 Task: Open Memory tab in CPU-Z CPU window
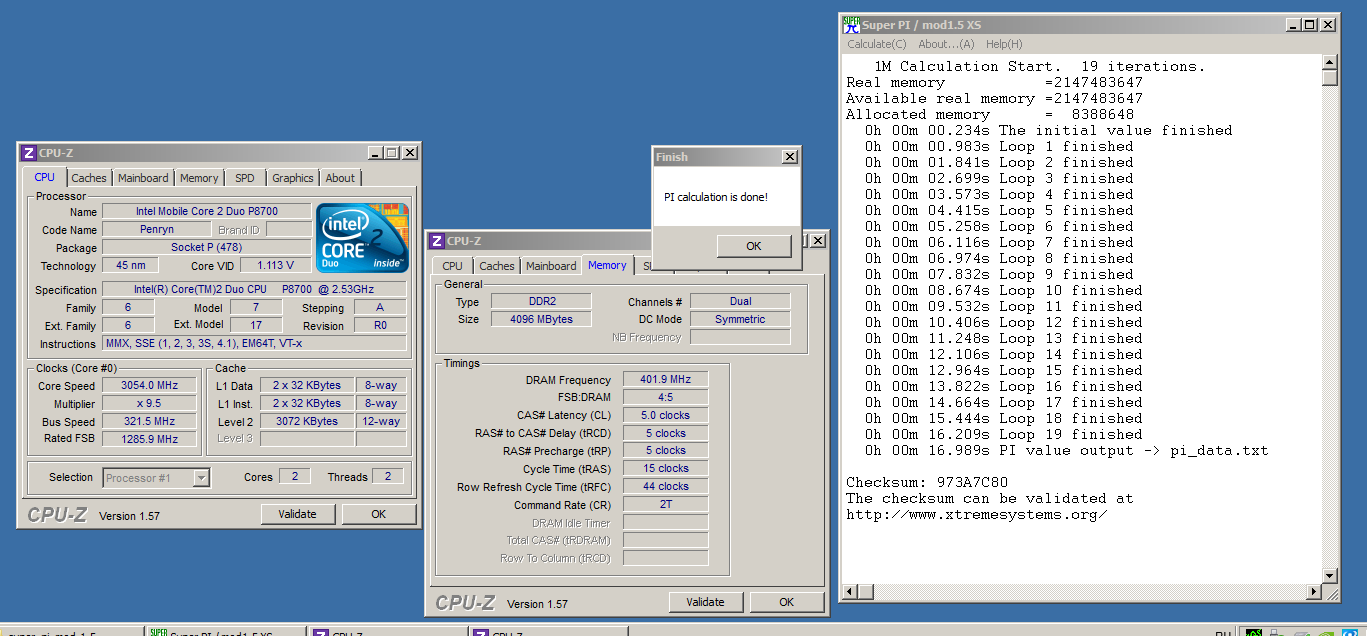click(199, 178)
